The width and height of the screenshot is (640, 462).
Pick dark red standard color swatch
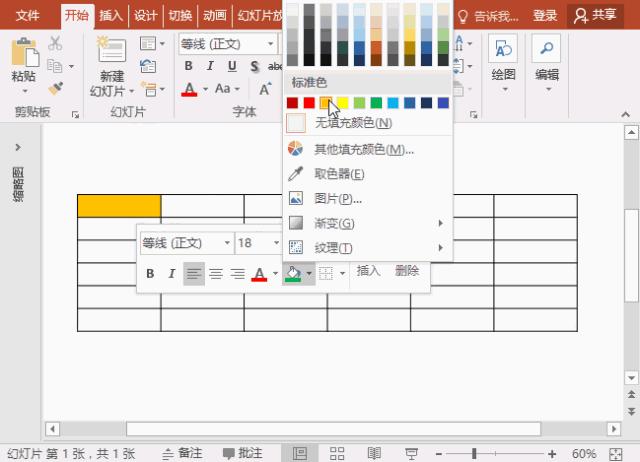click(x=292, y=103)
